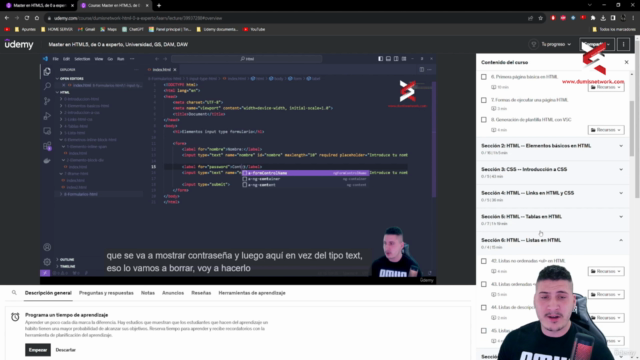Open the Chrome extensions puzzle icon
640x360 pixels.
point(593,18)
